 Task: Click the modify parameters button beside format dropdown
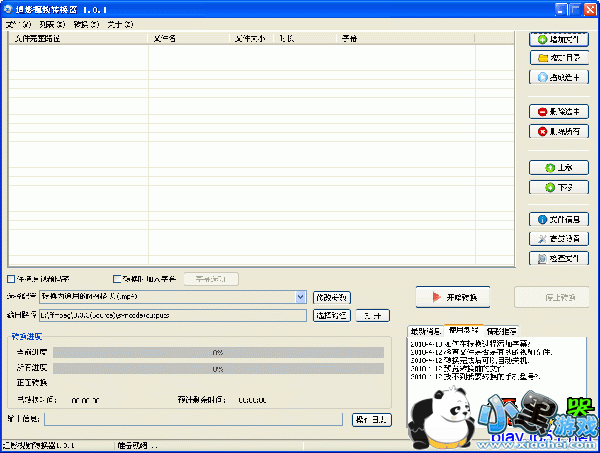click(331, 297)
